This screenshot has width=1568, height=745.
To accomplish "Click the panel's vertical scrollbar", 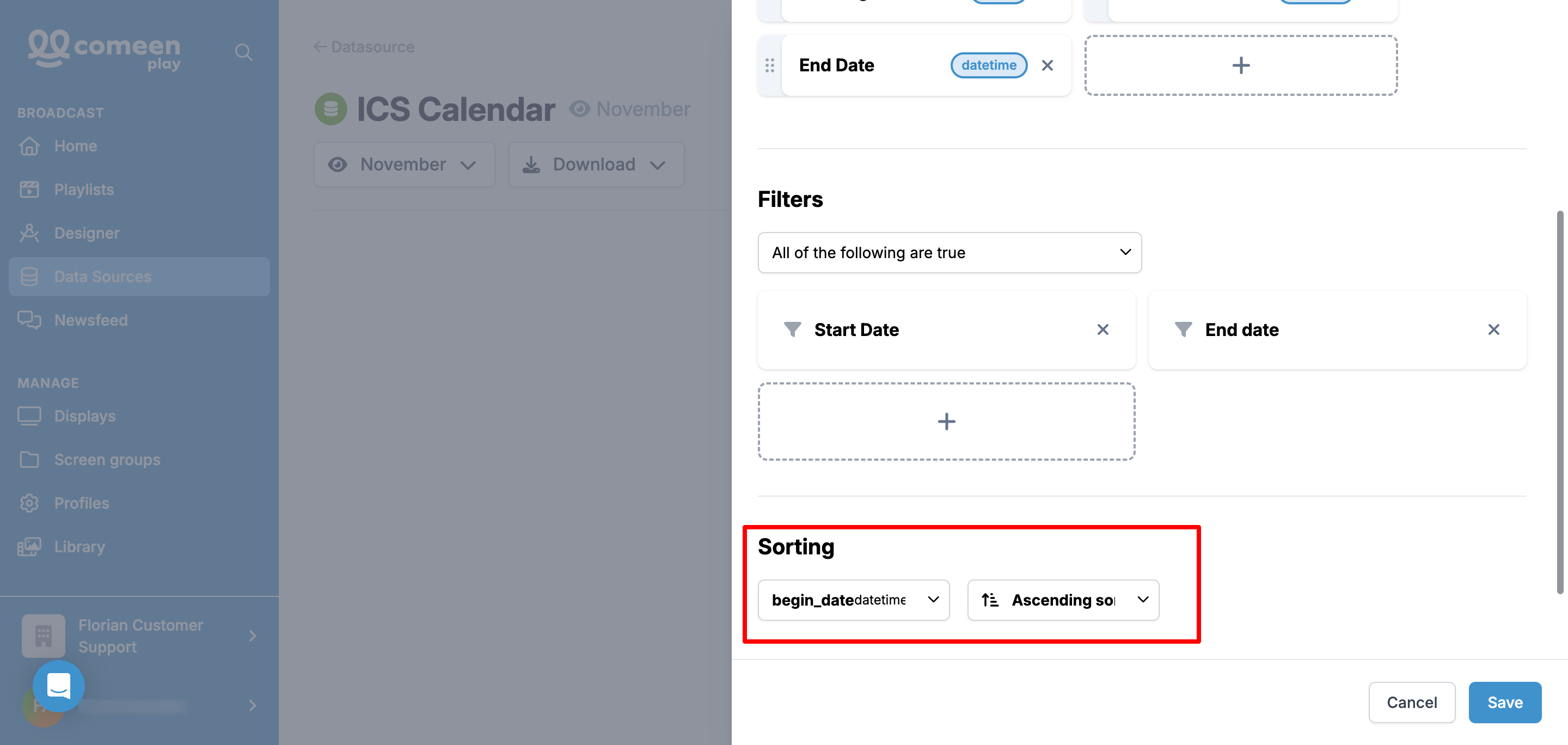I will (1560, 402).
